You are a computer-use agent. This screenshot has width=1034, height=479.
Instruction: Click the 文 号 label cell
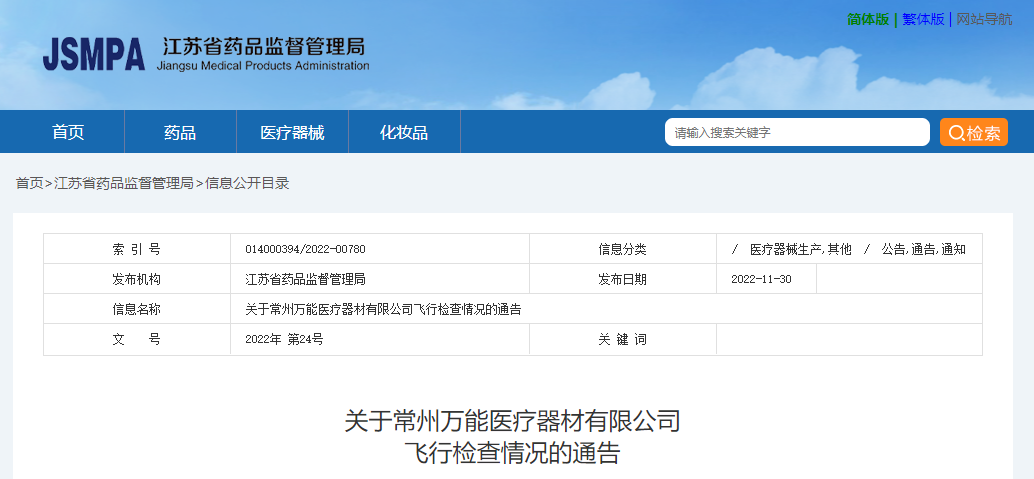coord(137,339)
